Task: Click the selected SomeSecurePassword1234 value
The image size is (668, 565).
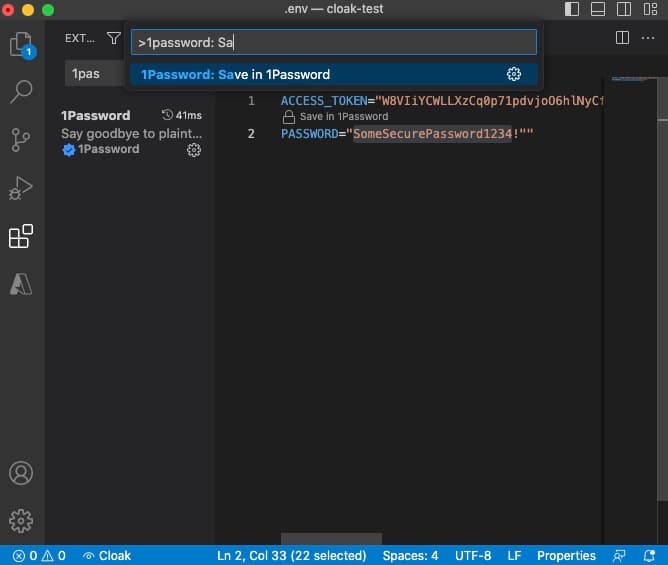Action: 432,134
